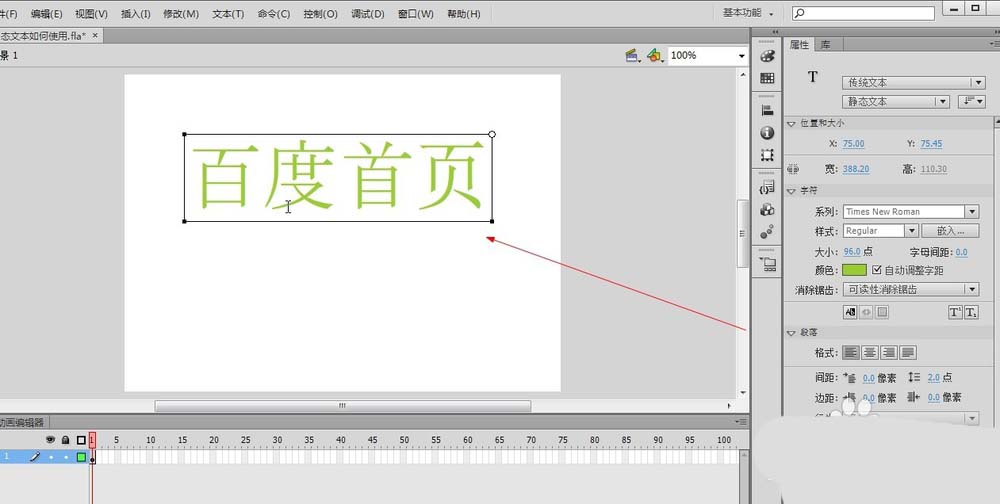Toggle auto-kern checkbox 自动调整字距
The width and height of the screenshot is (1000, 504).
(x=877, y=270)
